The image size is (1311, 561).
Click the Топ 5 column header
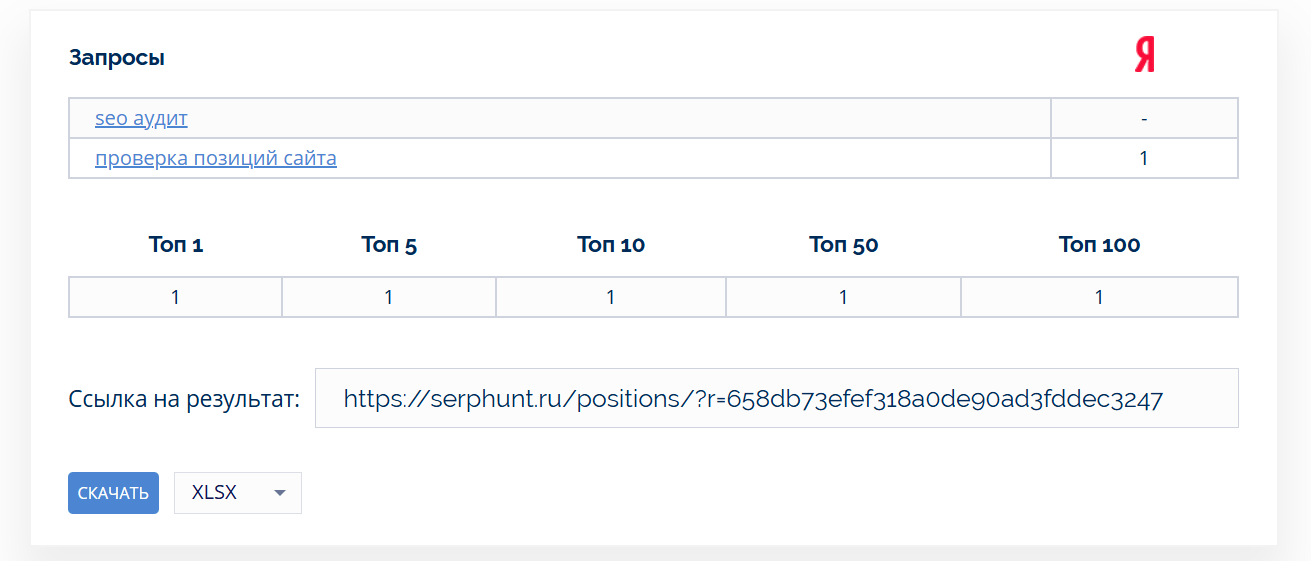pos(389,245)
